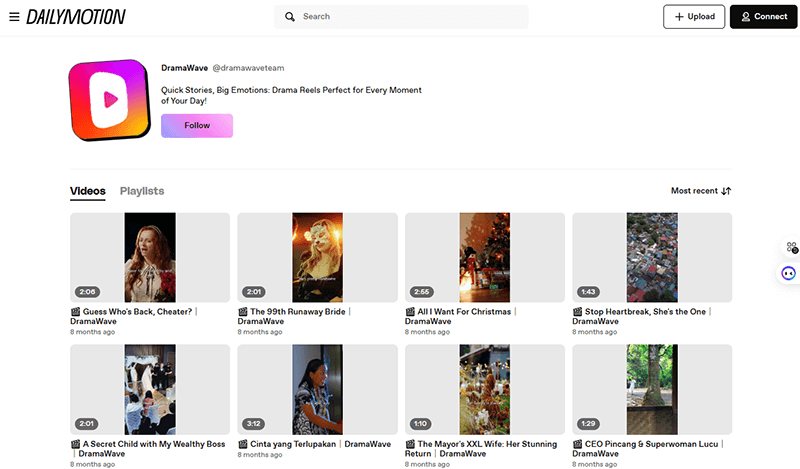Click the clapperboard icon beside The 99th Runaway Bride
The width and height of the screenshot is (800, 469).
(243, 312)
